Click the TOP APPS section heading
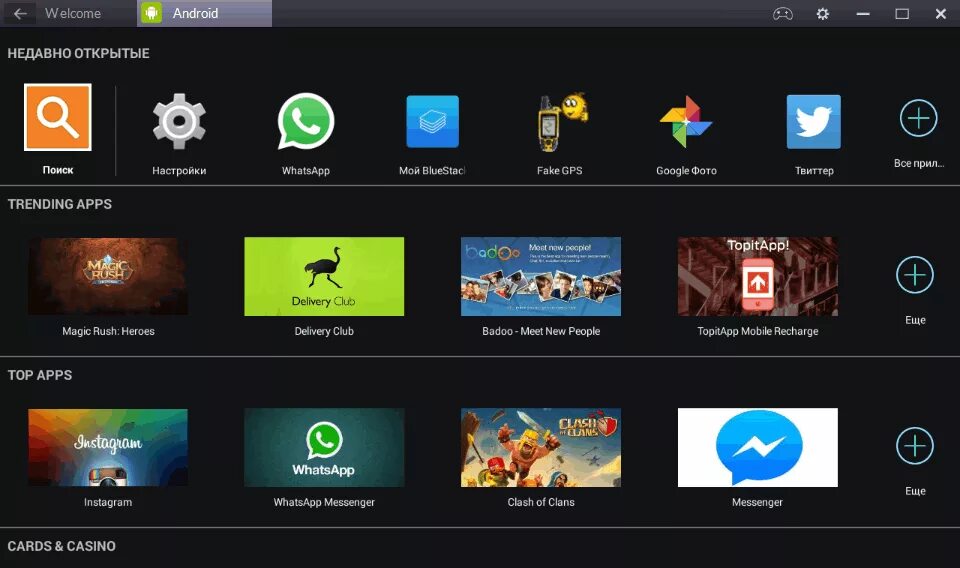Image resolution: width=960 pixels, height=568 pixels. tap(40, 375)
